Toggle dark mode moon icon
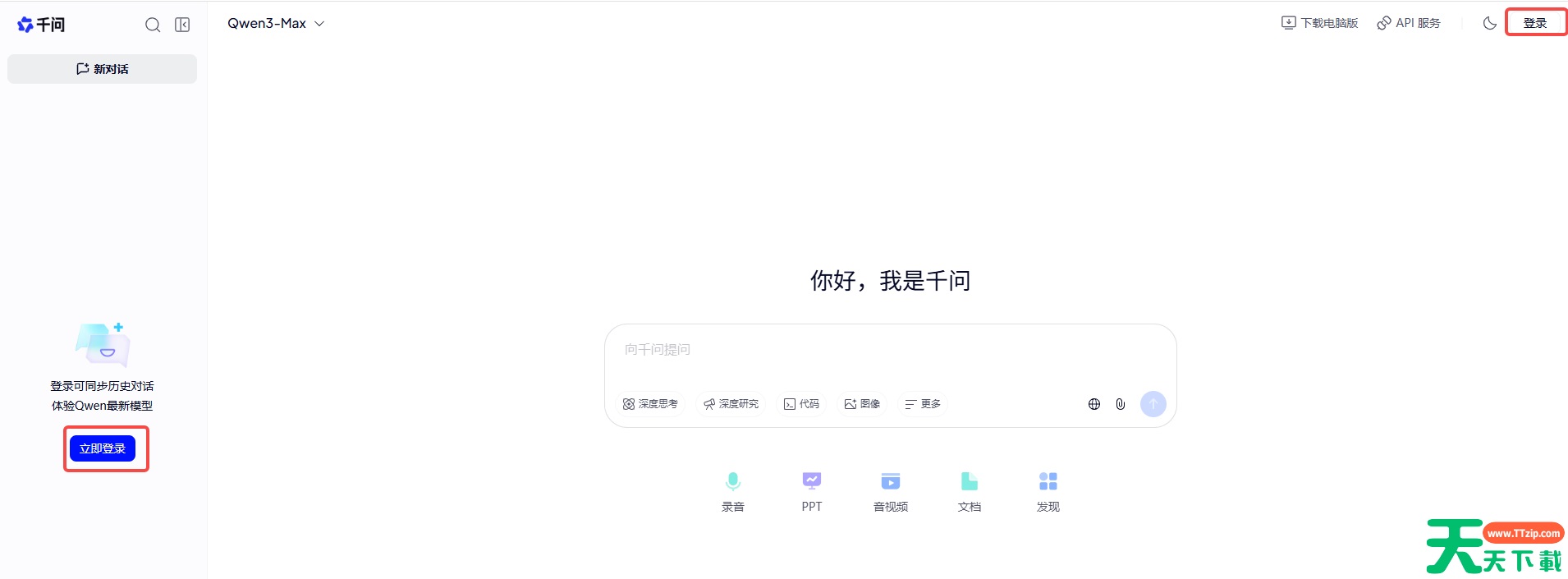 point(1489,23)
